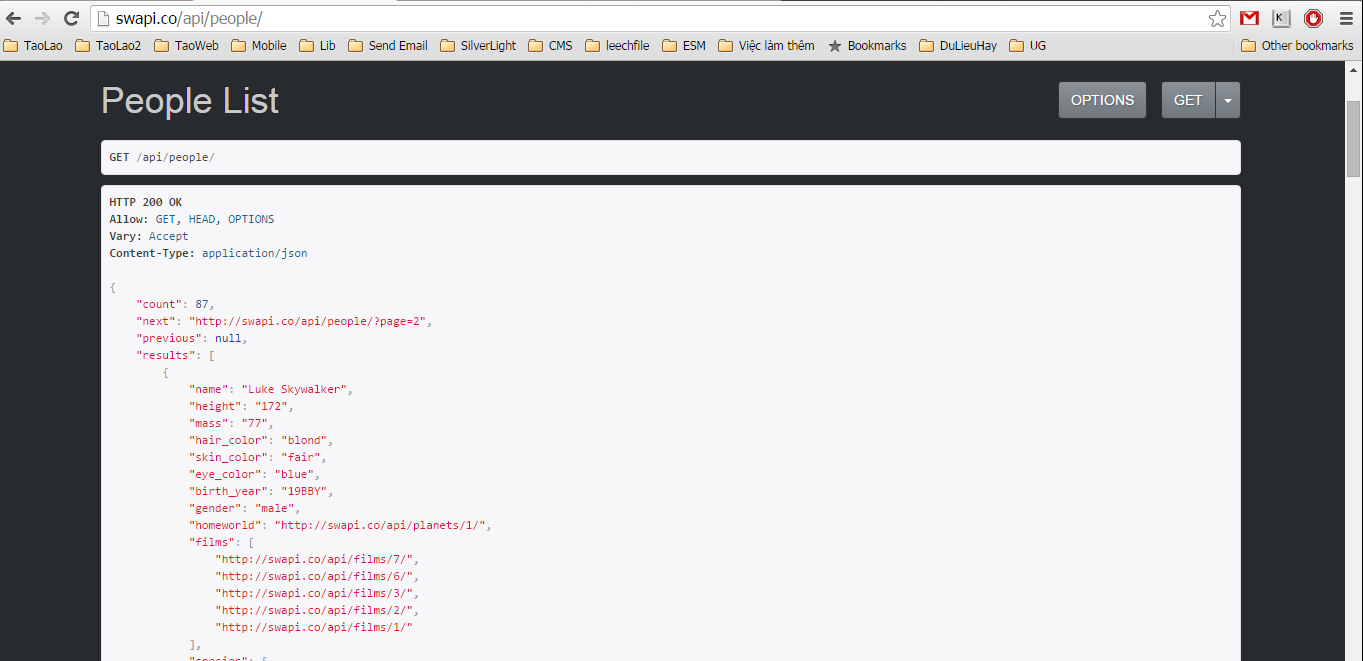Click the GET request button
The image size is (1363, 661).
click(1188, 100)
